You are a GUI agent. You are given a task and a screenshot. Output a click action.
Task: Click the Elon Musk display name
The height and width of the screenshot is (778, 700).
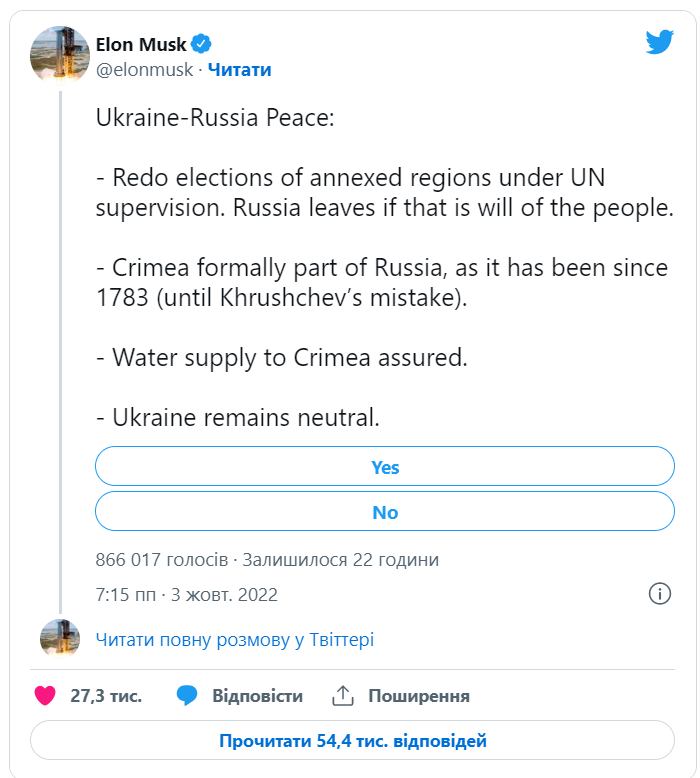tap(141, 44)
